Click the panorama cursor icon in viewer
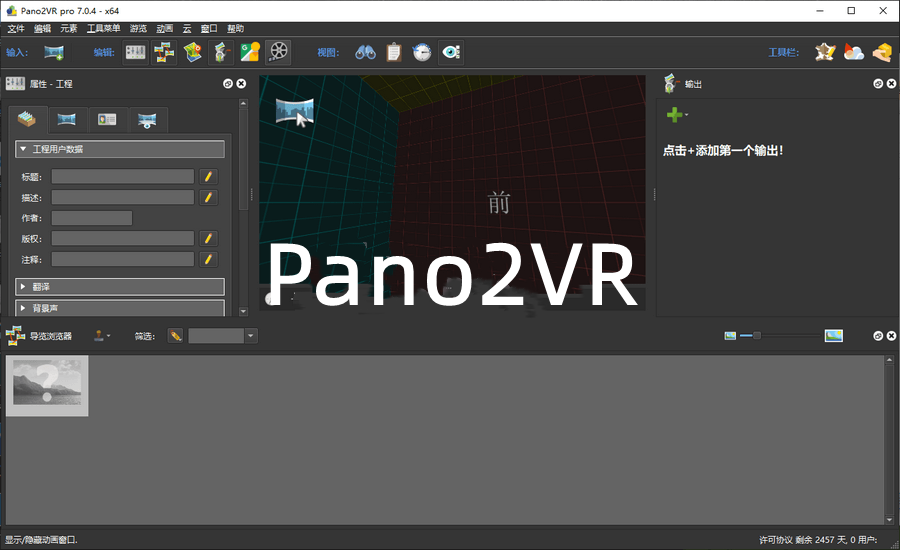900x550 pixels. (x=294, y=111)
